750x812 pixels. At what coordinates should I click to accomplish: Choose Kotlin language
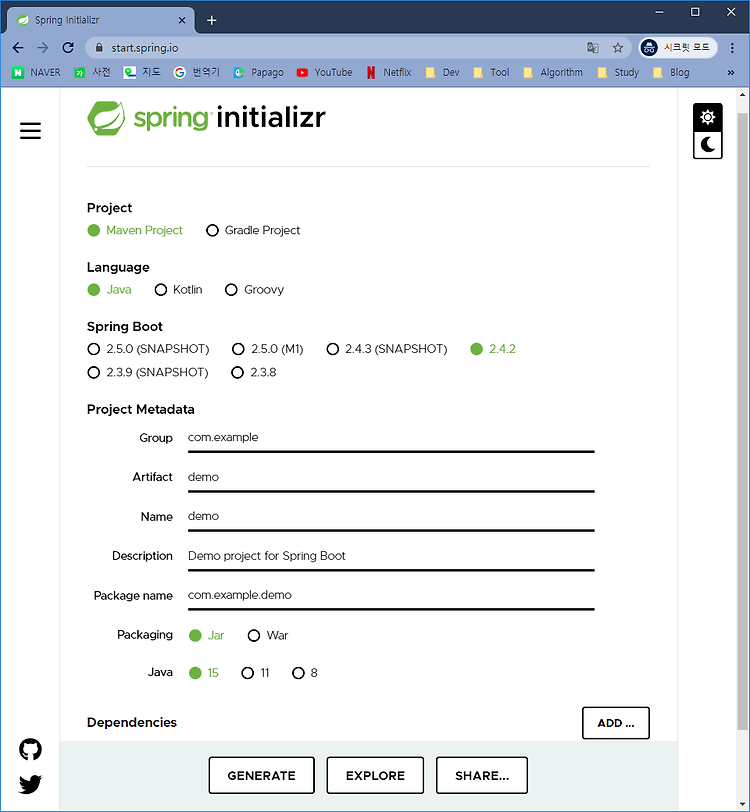(x=178, y=289)
